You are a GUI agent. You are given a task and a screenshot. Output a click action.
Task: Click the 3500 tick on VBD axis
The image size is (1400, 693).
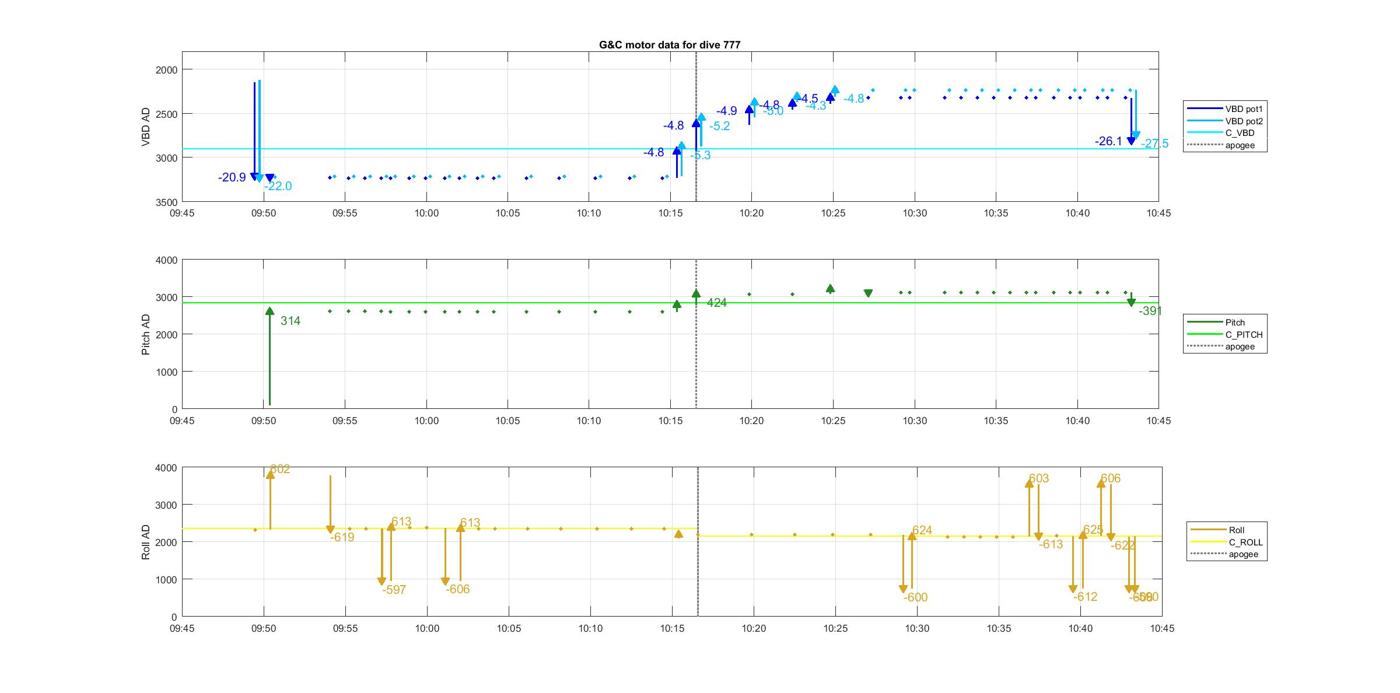coord(165,202)
